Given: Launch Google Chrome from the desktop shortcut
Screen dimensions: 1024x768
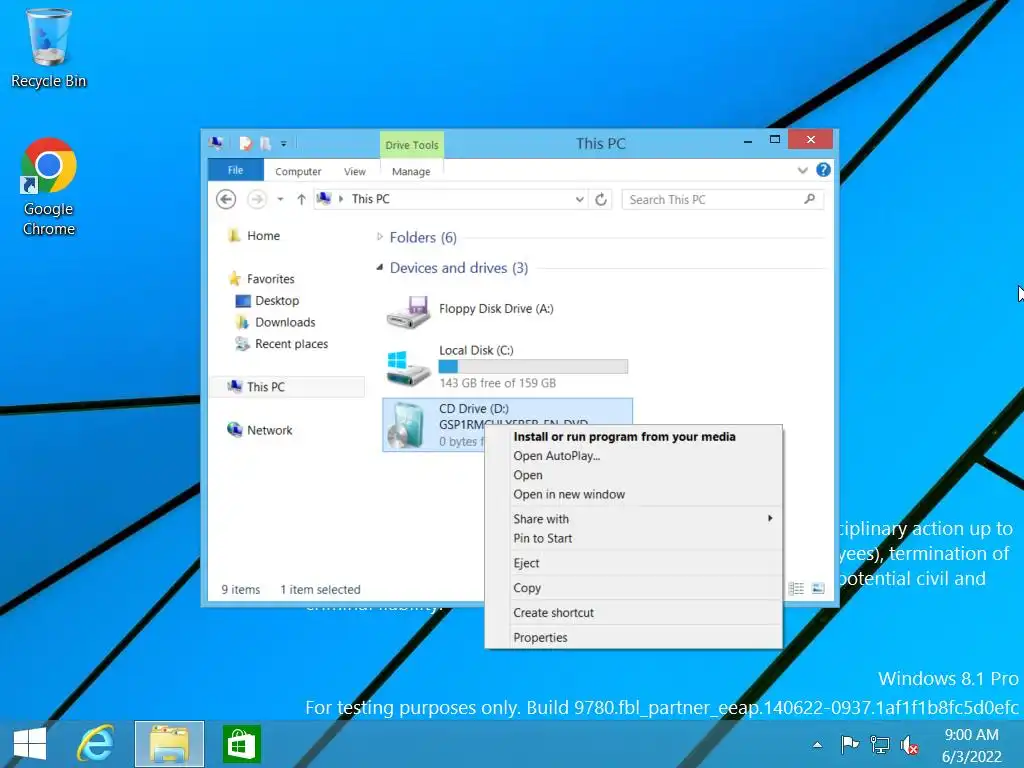Looking at the screenshot, I should (48, 187).
